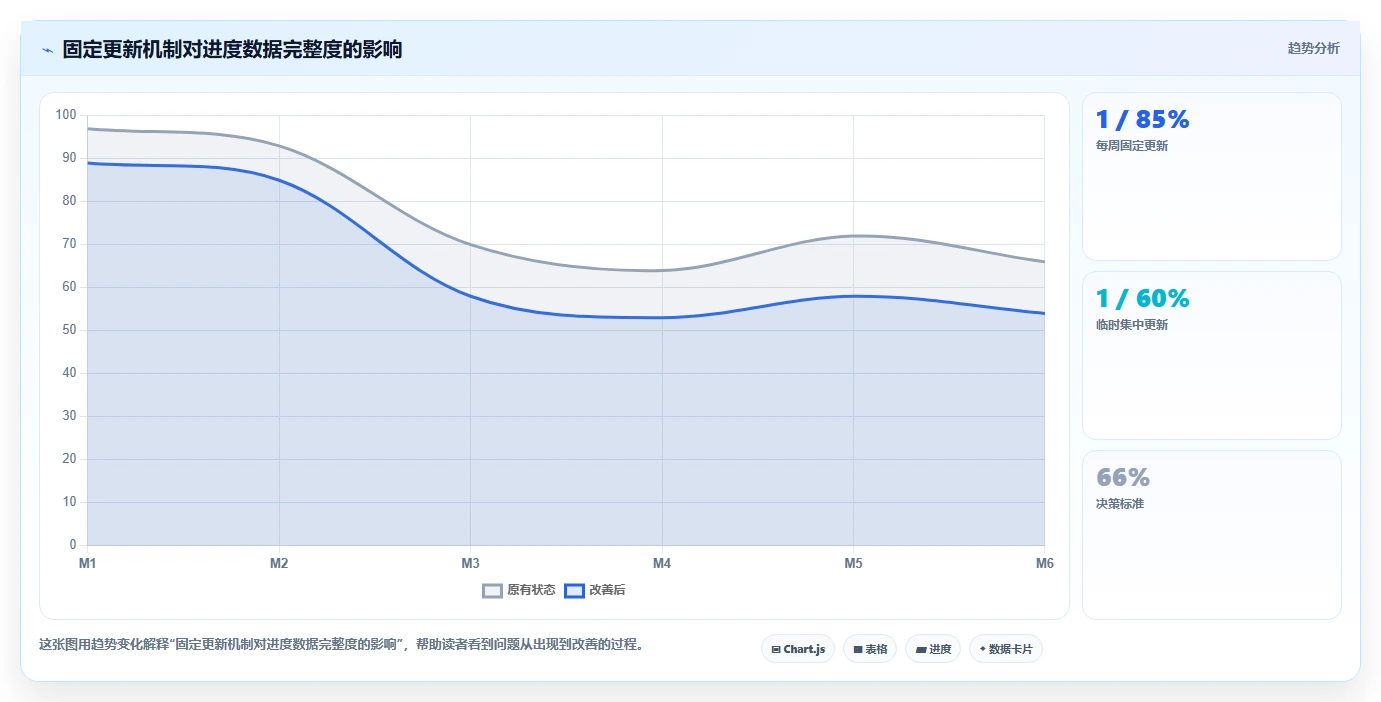Click the gray 原有状态 legend color box
Screen dimensions: 1381x702
point(492,590)
